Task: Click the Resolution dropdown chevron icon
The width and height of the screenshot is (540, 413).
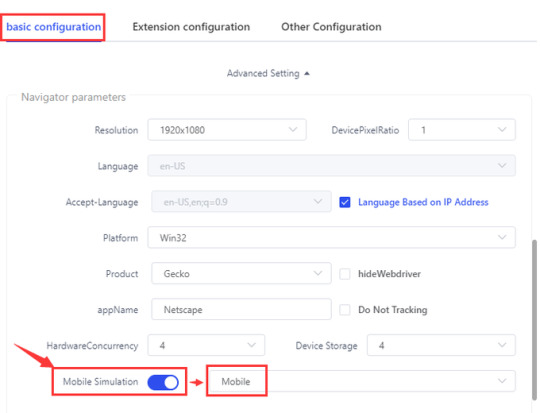Action: point(293,130)
